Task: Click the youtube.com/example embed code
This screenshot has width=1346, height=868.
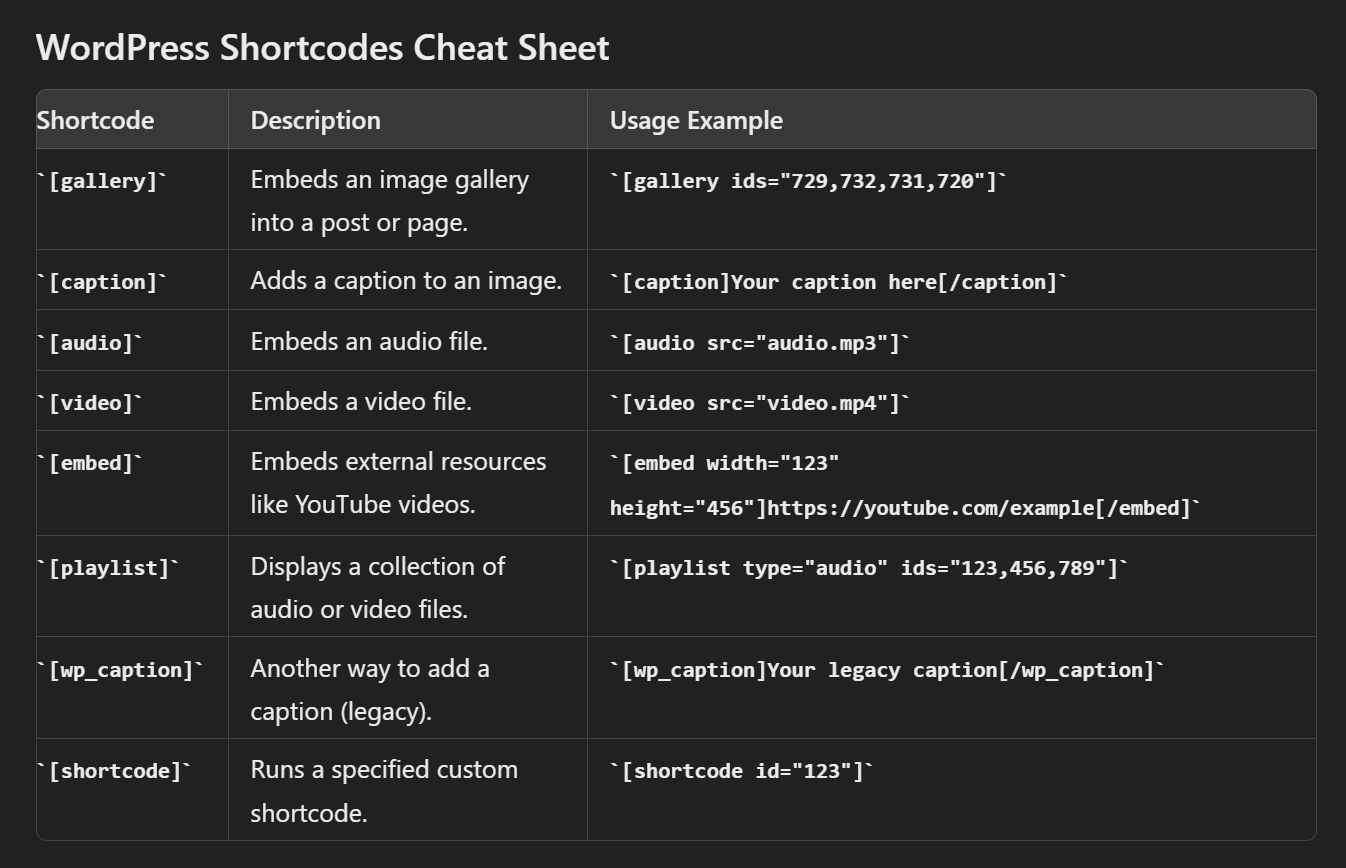Action: (905, 508)
